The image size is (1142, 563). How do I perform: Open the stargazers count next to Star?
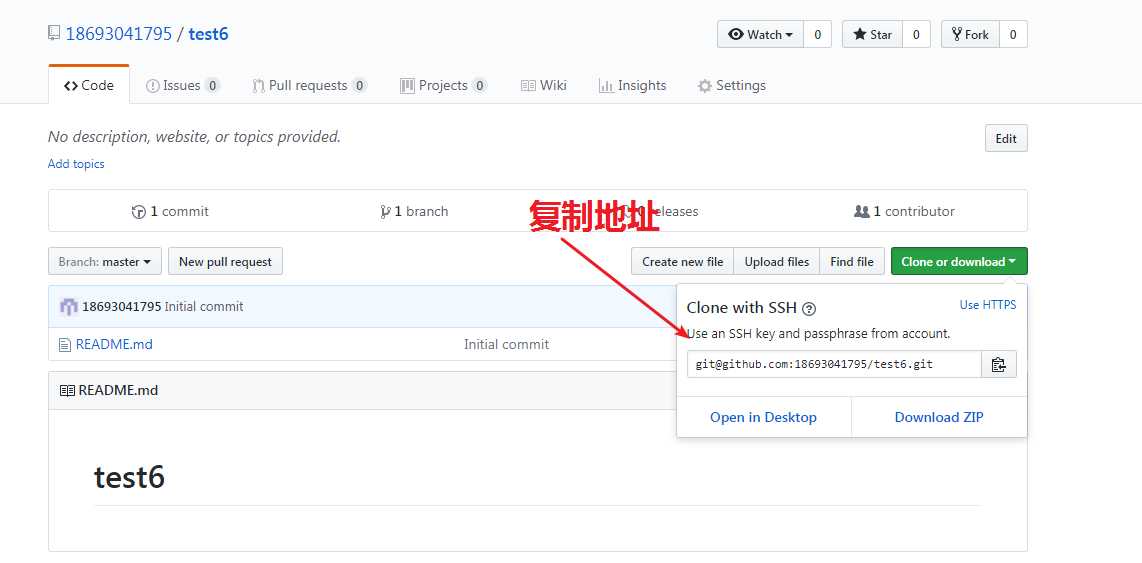(916, 34)
